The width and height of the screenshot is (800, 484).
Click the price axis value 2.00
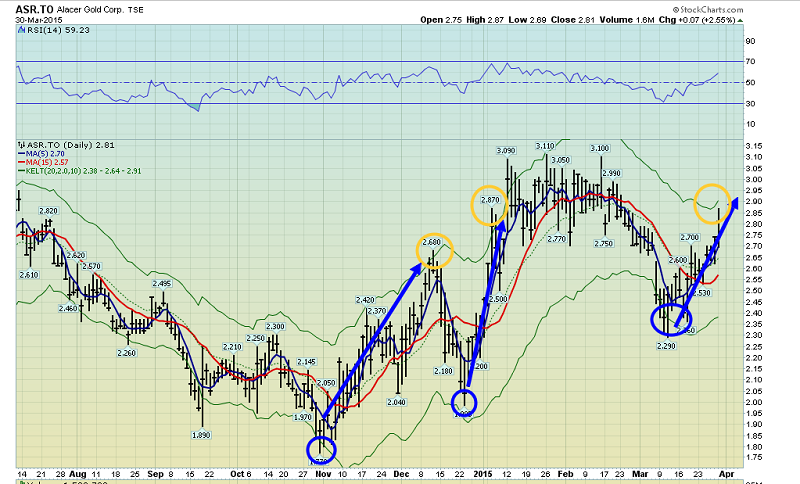point(754,402)
